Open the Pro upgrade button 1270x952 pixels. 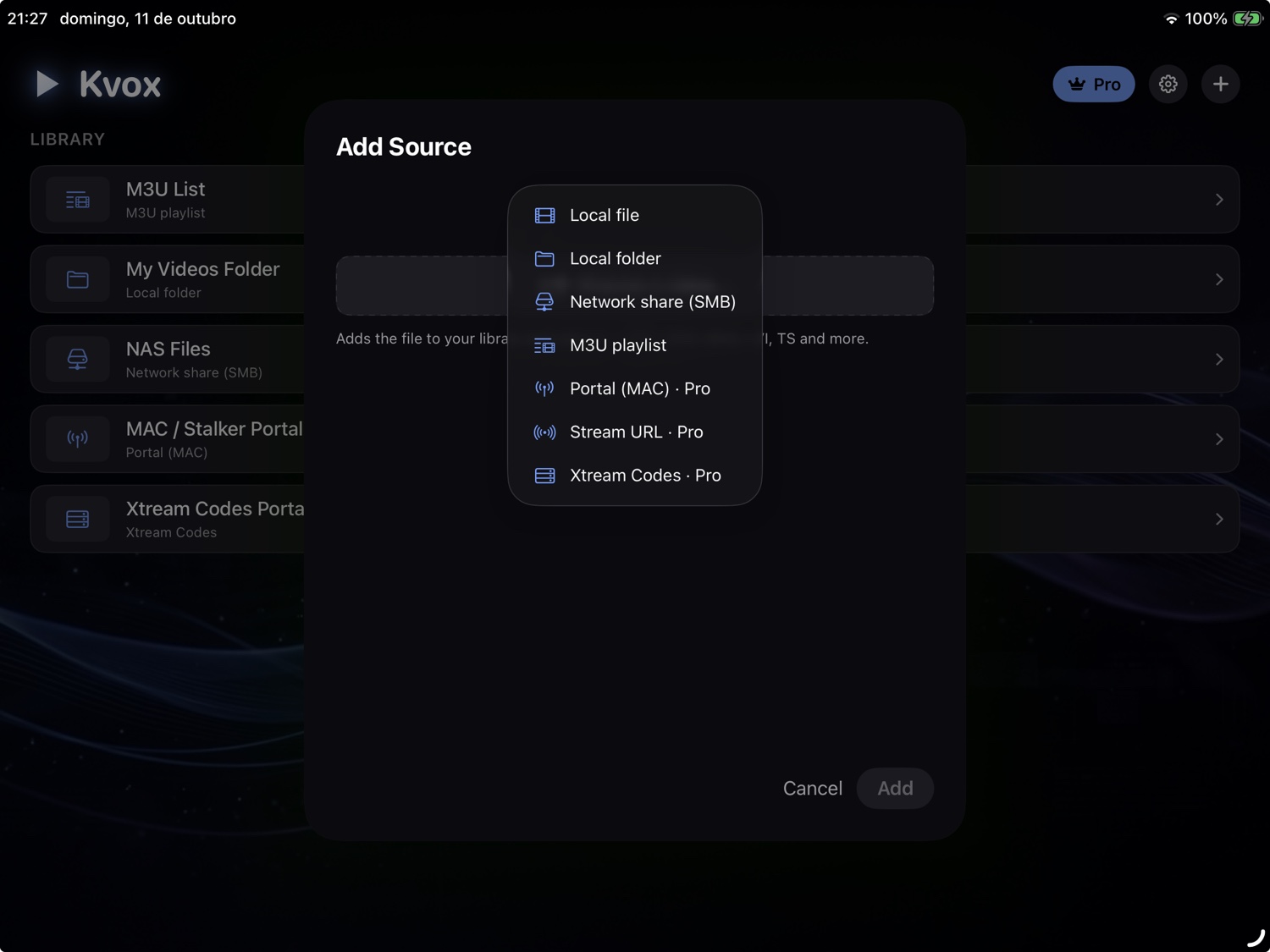[1094, 84]
